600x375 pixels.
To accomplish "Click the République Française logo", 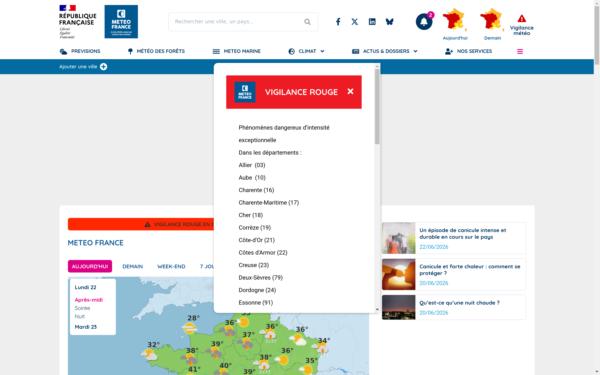I will [x=77, y=22].
